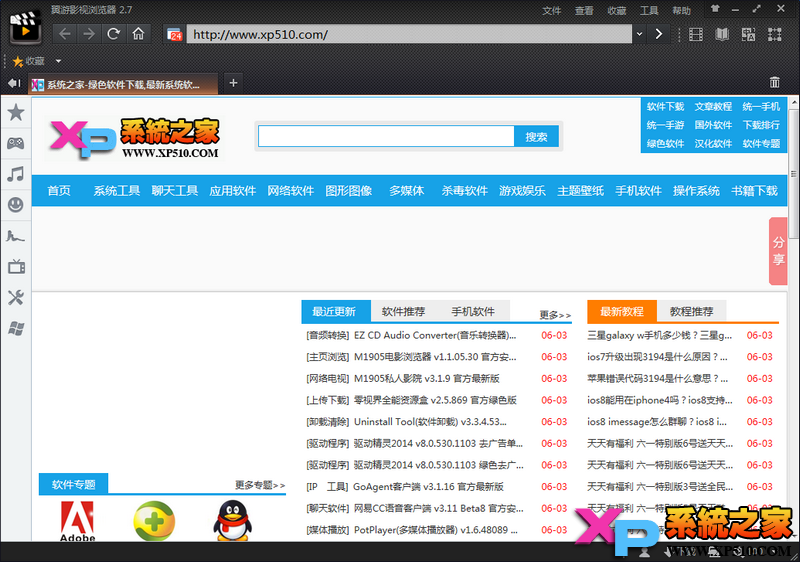Expand the 收藏 bookmarks bar dropdown arrow
Image resolution: width=800 pixels, height=562 pixels.
pyautogui.click(x=58, y=61)
